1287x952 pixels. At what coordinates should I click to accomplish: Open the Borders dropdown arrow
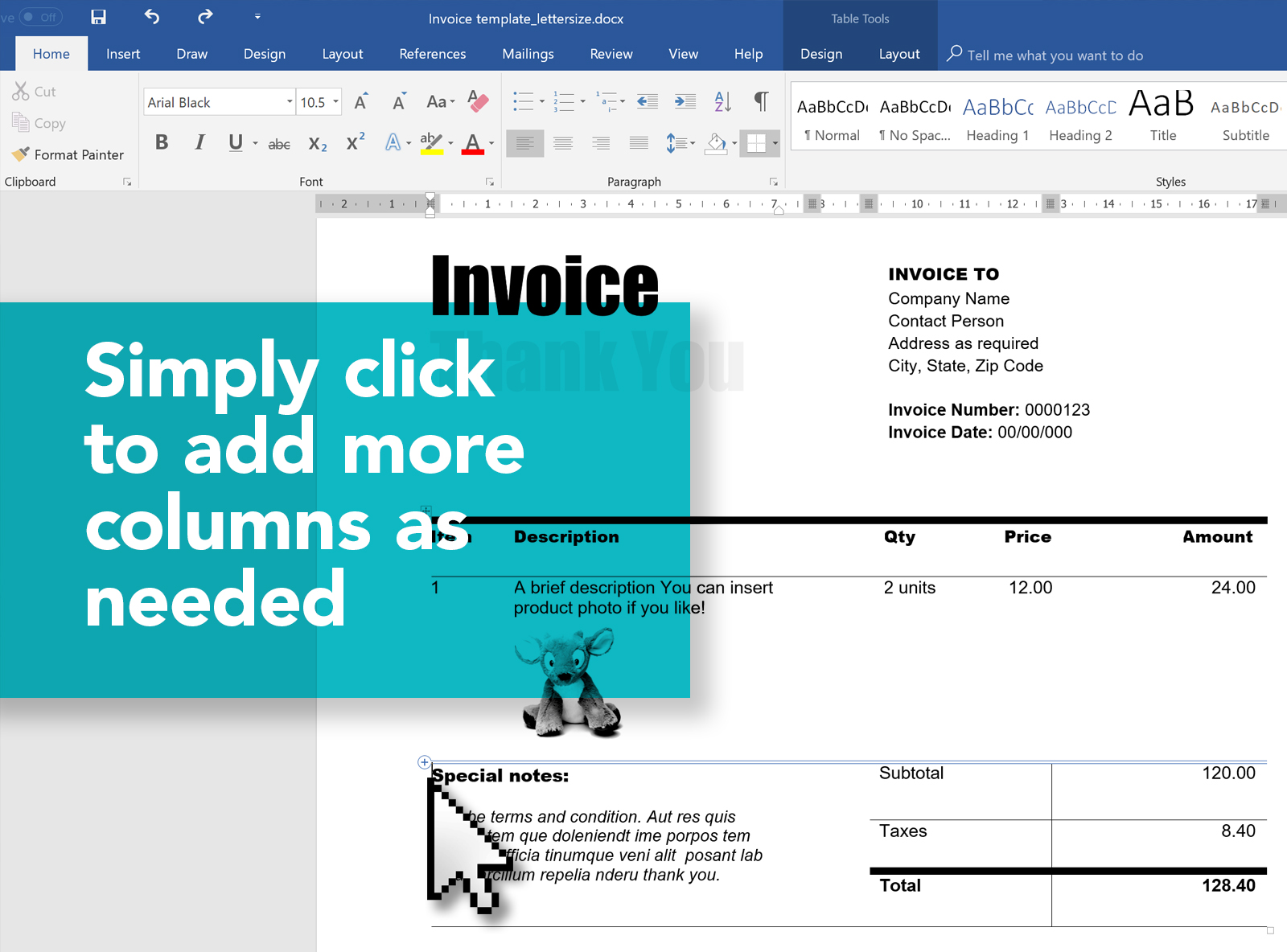tap(775, 143)
